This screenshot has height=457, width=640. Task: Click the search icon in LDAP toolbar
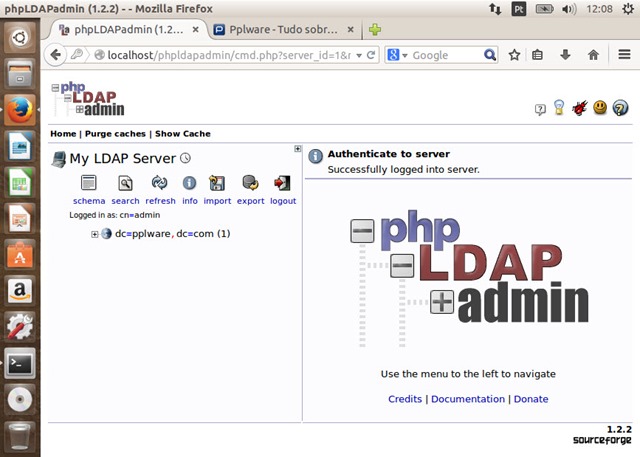click(x=125, y=183)
